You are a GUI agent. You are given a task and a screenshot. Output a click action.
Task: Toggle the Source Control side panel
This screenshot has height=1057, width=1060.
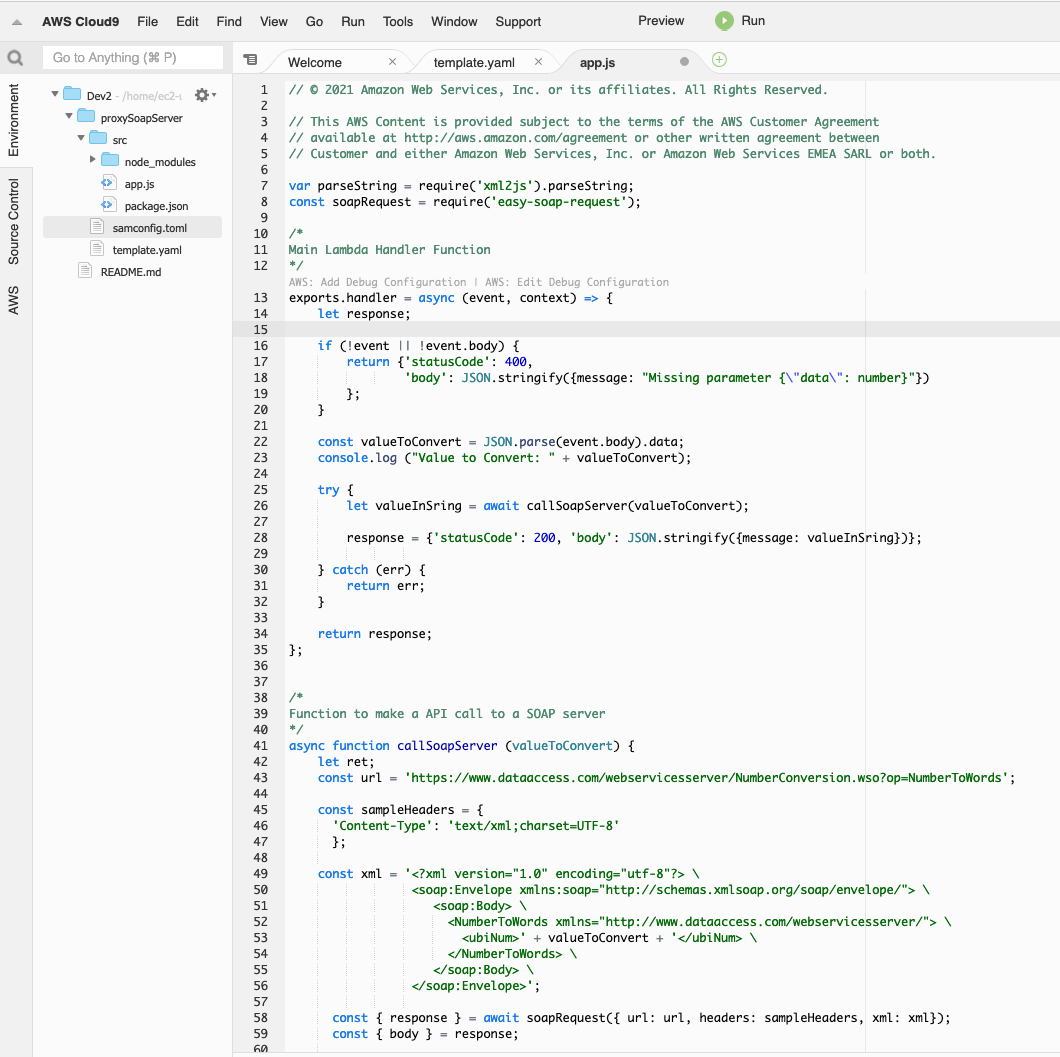tap(14, 221)
